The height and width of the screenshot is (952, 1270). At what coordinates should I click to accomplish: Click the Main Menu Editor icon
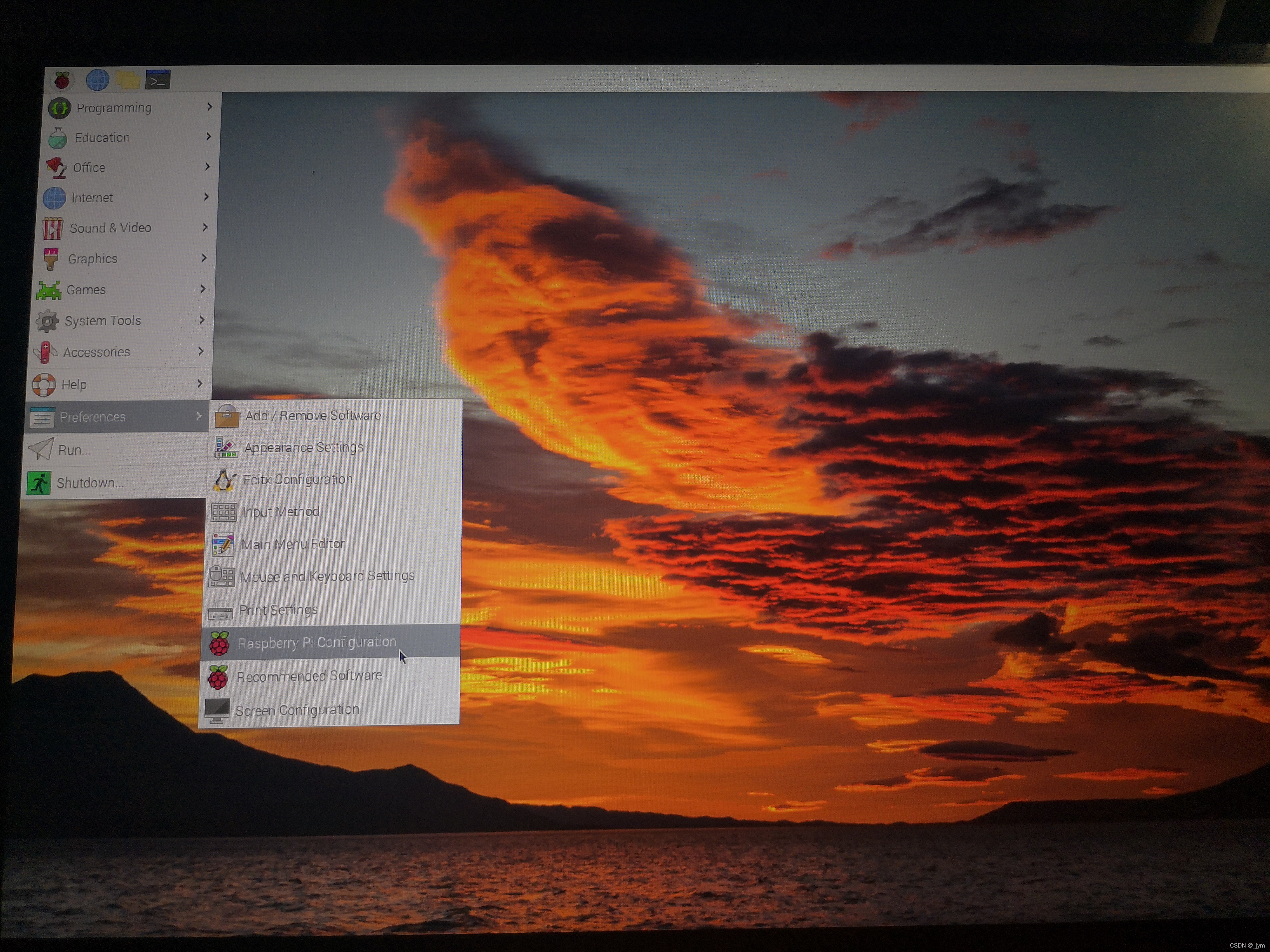pos(223,544)
